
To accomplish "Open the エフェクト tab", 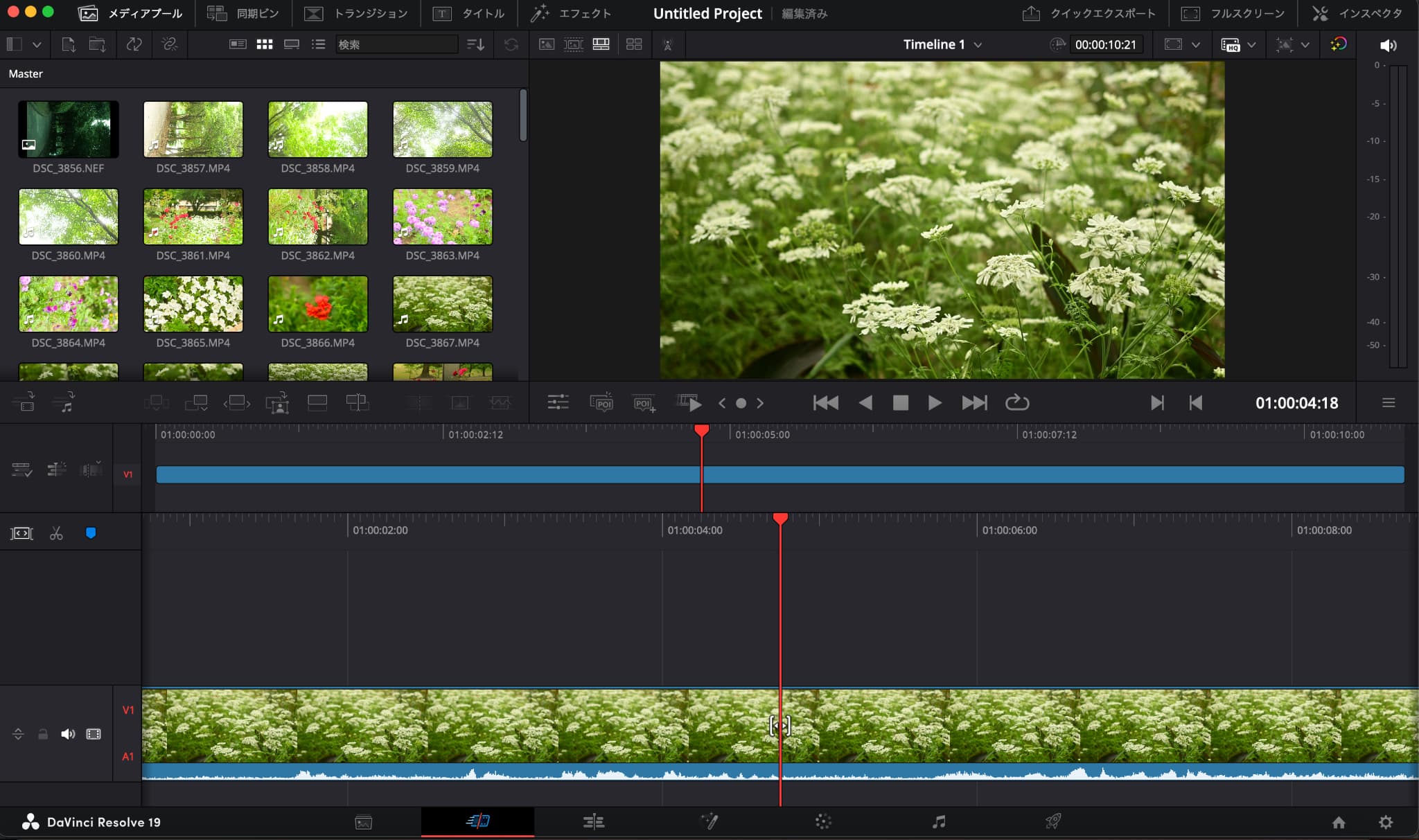I will click(571, 13).
